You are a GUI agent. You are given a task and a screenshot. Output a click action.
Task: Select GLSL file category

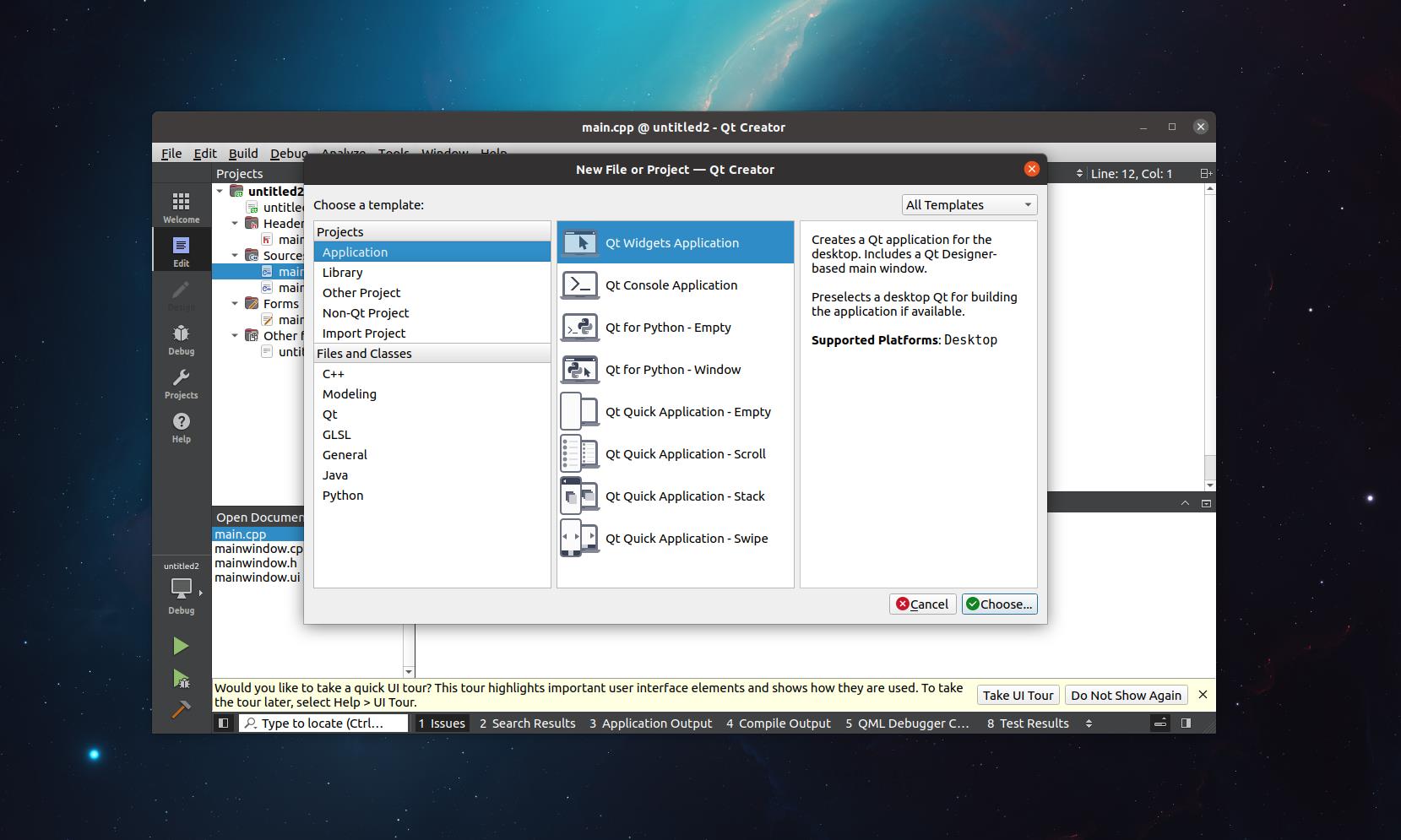point(432,434)
